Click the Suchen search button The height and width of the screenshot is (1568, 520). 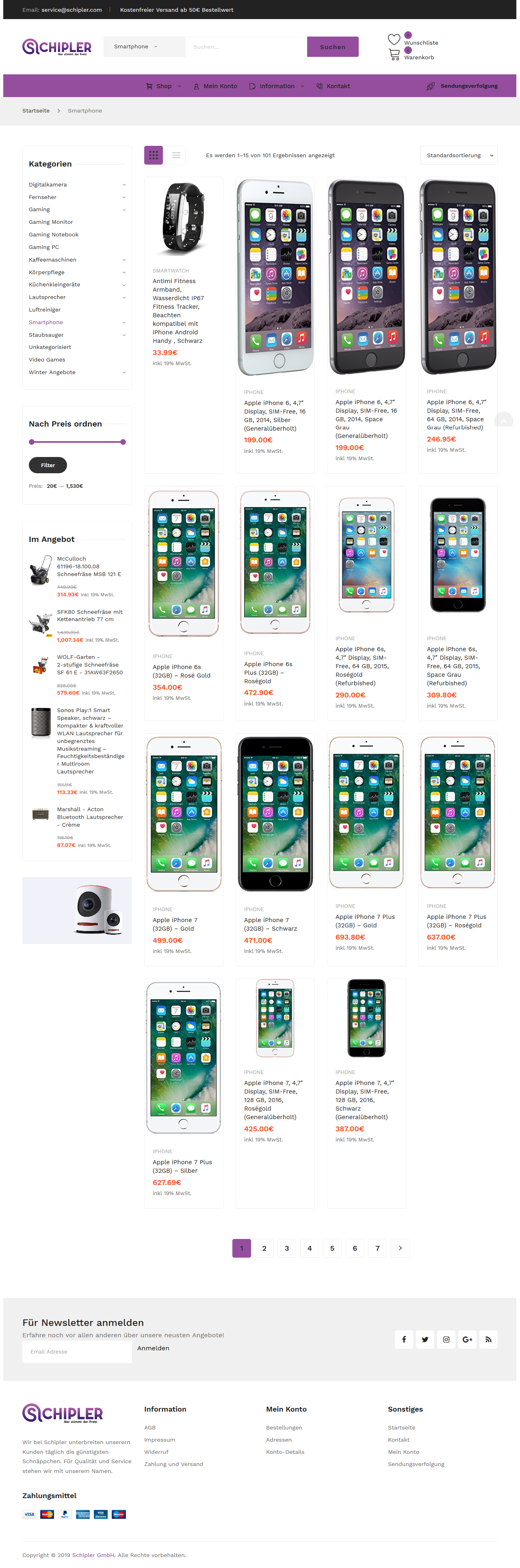click(332, 47)
